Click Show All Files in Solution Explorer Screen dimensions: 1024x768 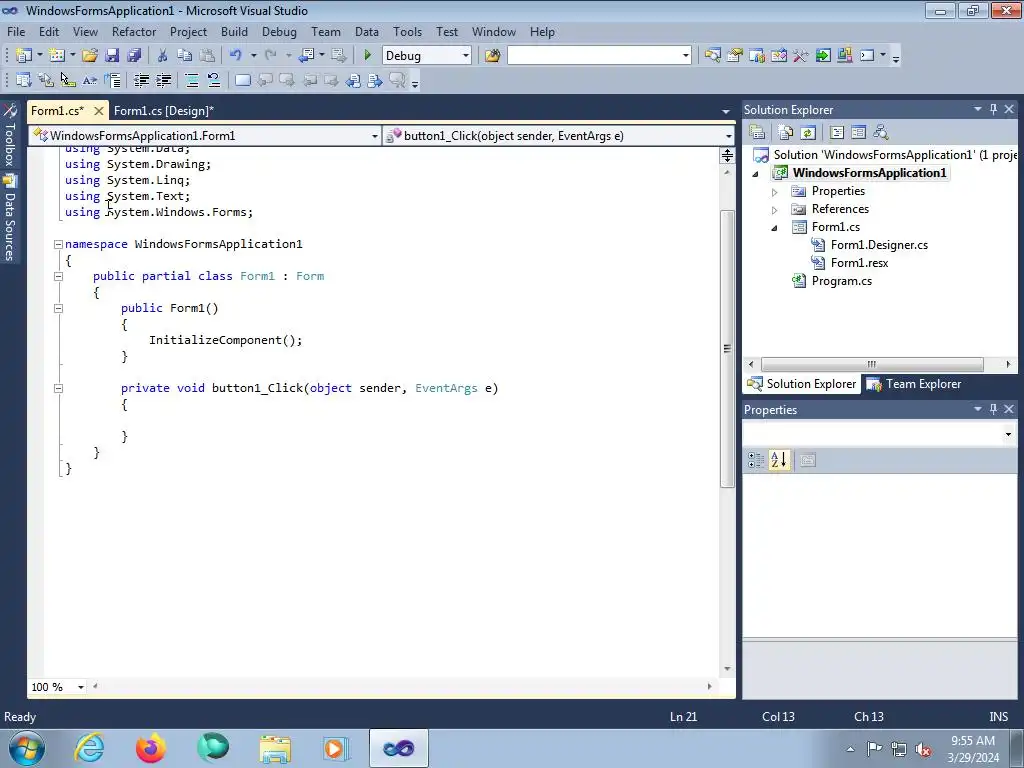(x=786, y=133)
